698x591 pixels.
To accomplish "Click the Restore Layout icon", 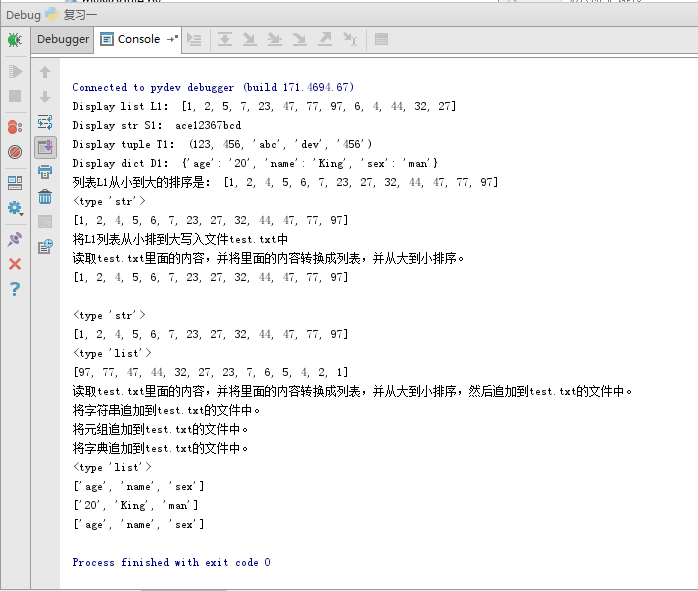I will tap(15, 183).
